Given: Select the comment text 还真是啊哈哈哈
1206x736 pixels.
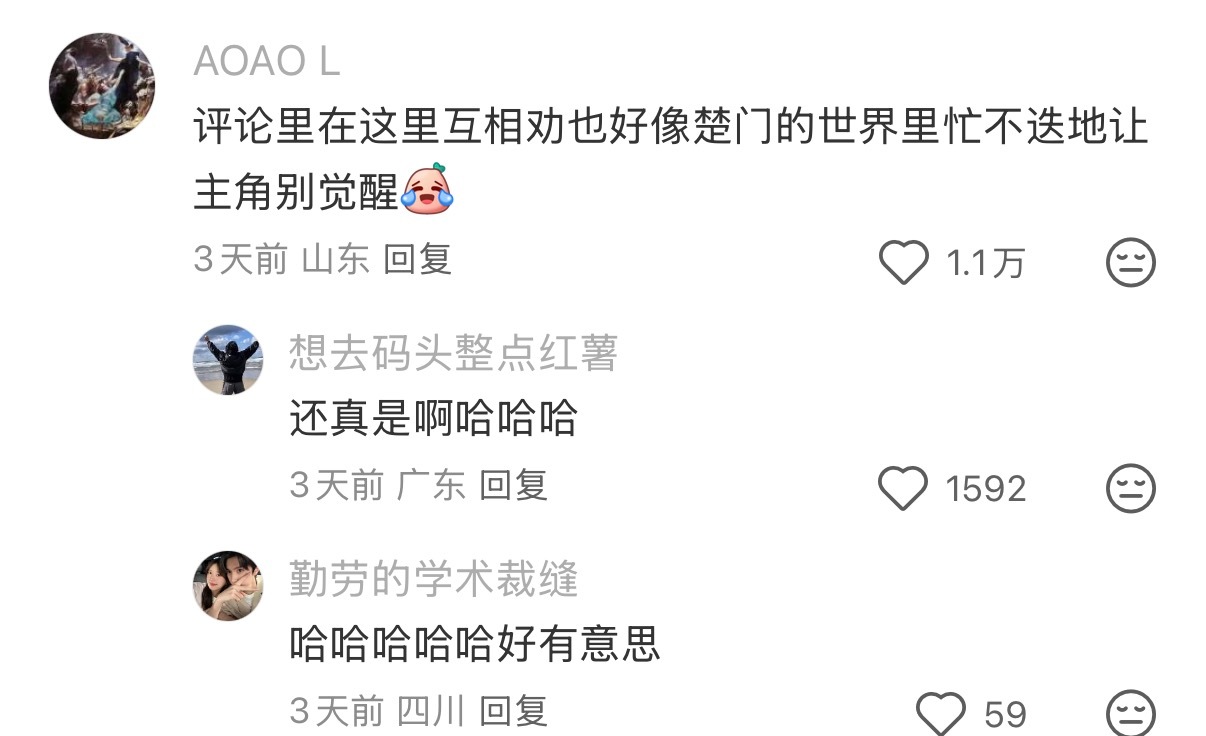Looking at the screenshot, I should [x=434, y=418].
